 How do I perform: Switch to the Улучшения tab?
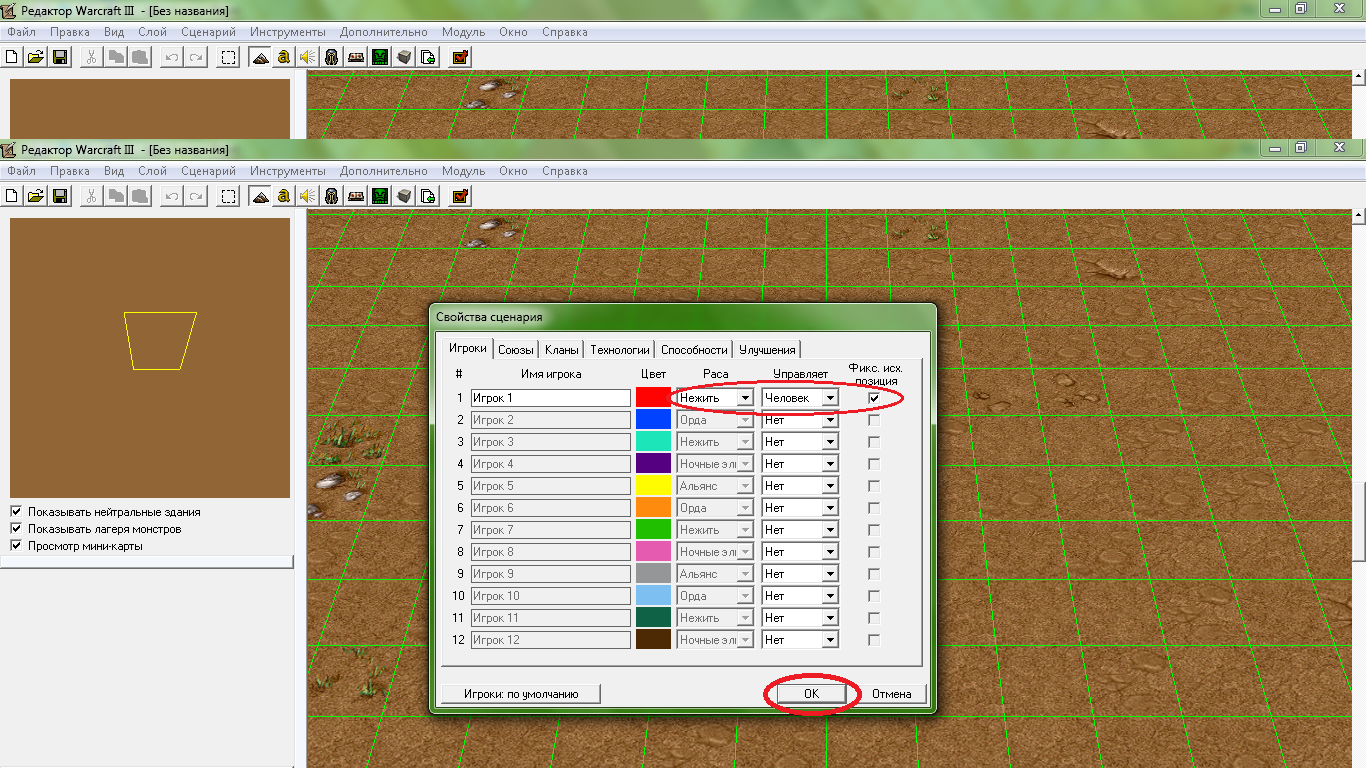tap(767, 350)
